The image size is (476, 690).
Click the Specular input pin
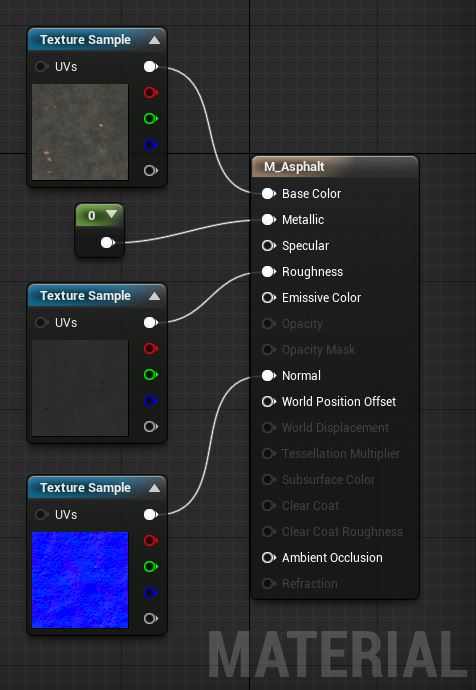tap(269, 246)
